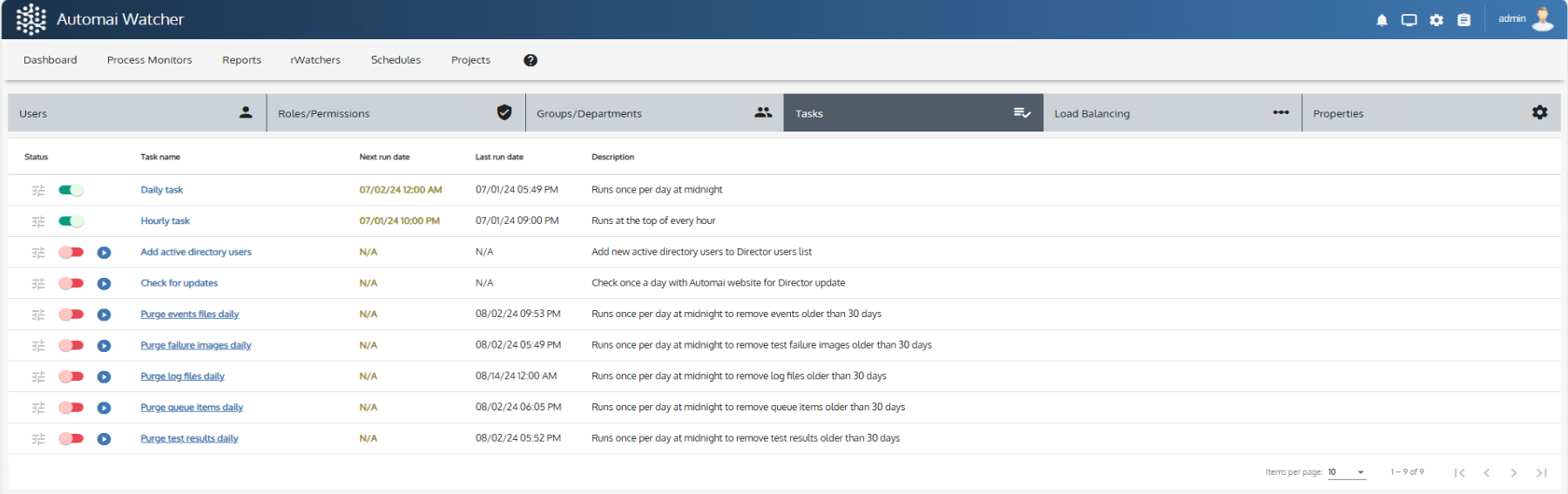Run Purge failure images daily task now

[104, 346]
